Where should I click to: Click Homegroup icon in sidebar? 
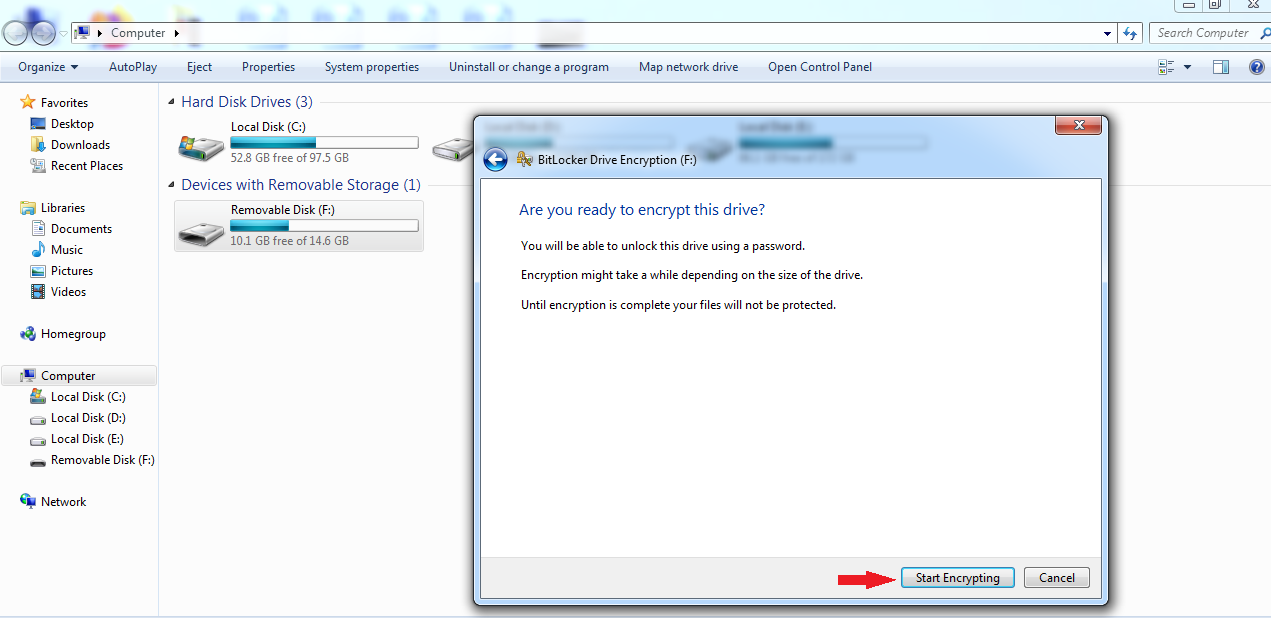tap(28, 333)
